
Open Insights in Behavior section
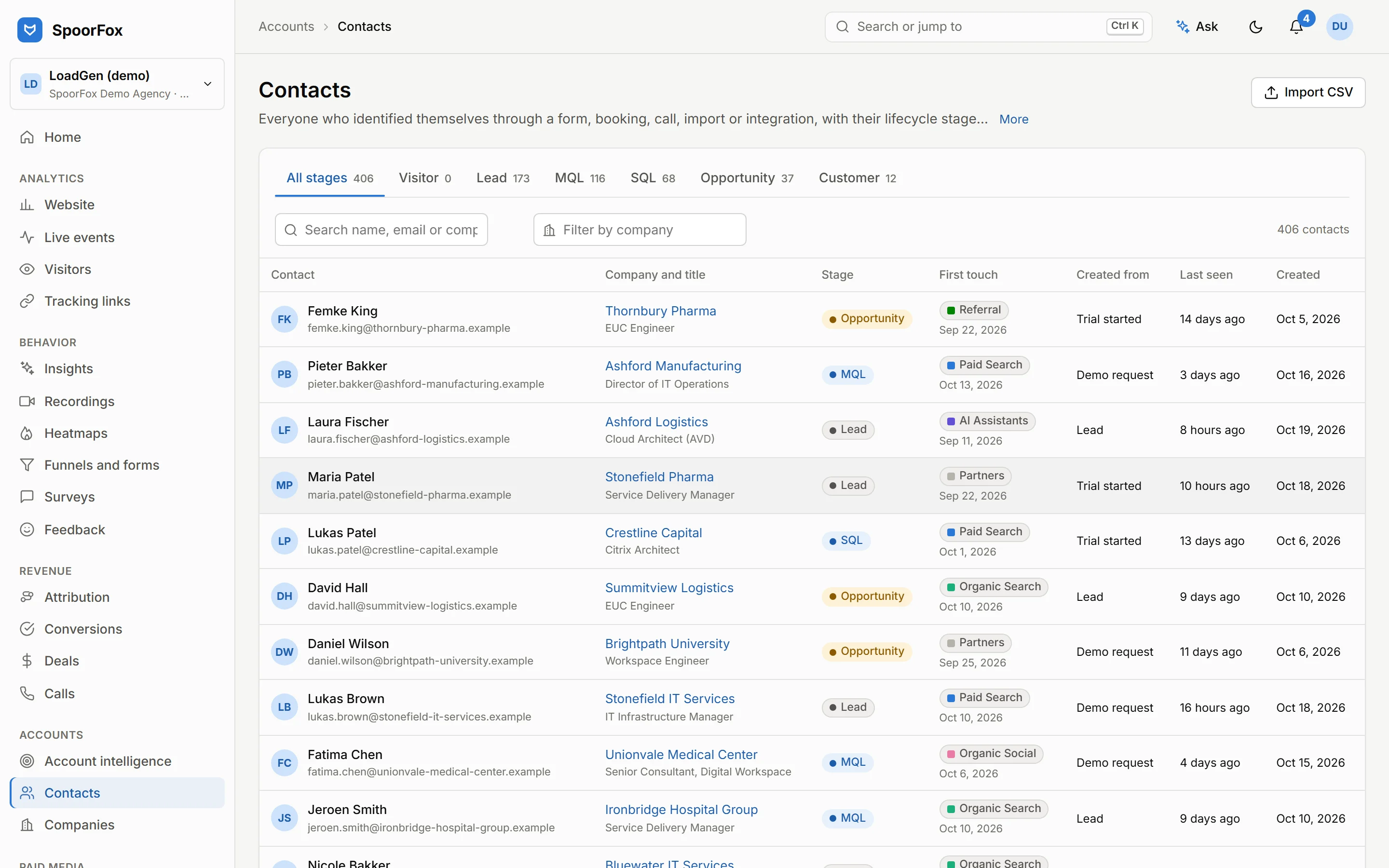point(117,368)
